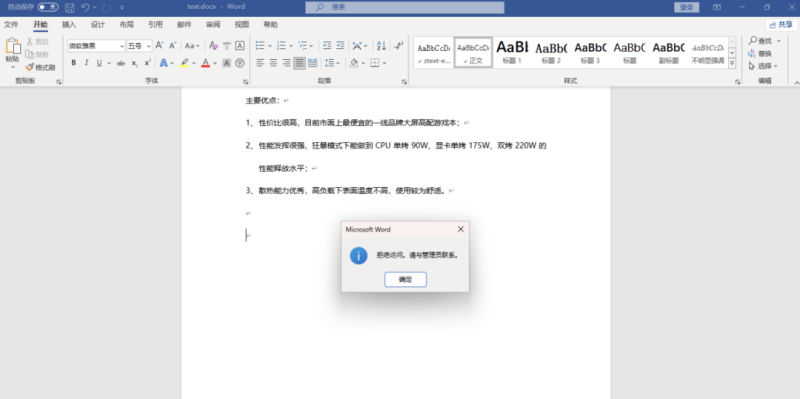Click the Replace (替换) icon
800x399 pixels.
pyautogui.click(x=752, y=53)
